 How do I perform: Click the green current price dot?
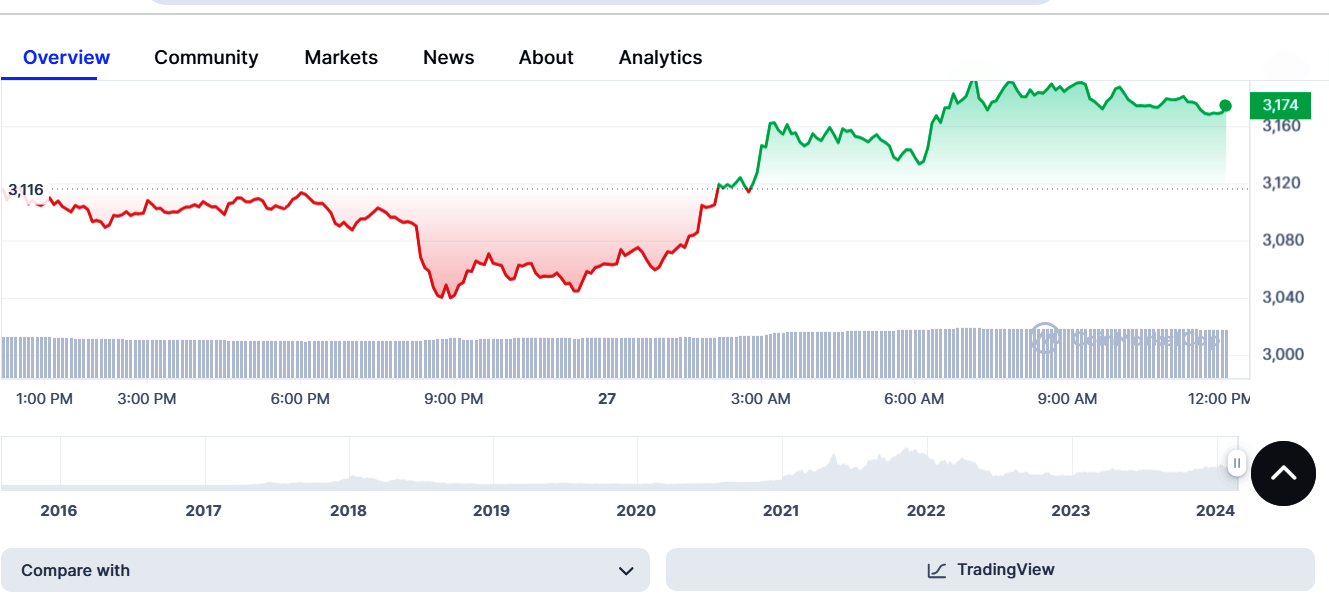1225,106
